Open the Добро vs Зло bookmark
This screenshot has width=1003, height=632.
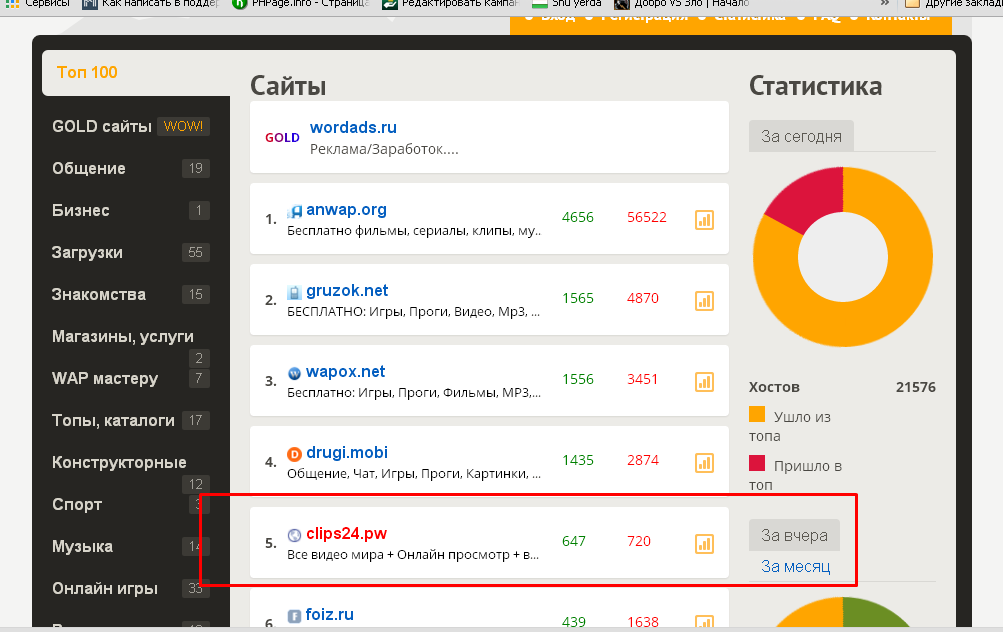click(x=682, y=3)
